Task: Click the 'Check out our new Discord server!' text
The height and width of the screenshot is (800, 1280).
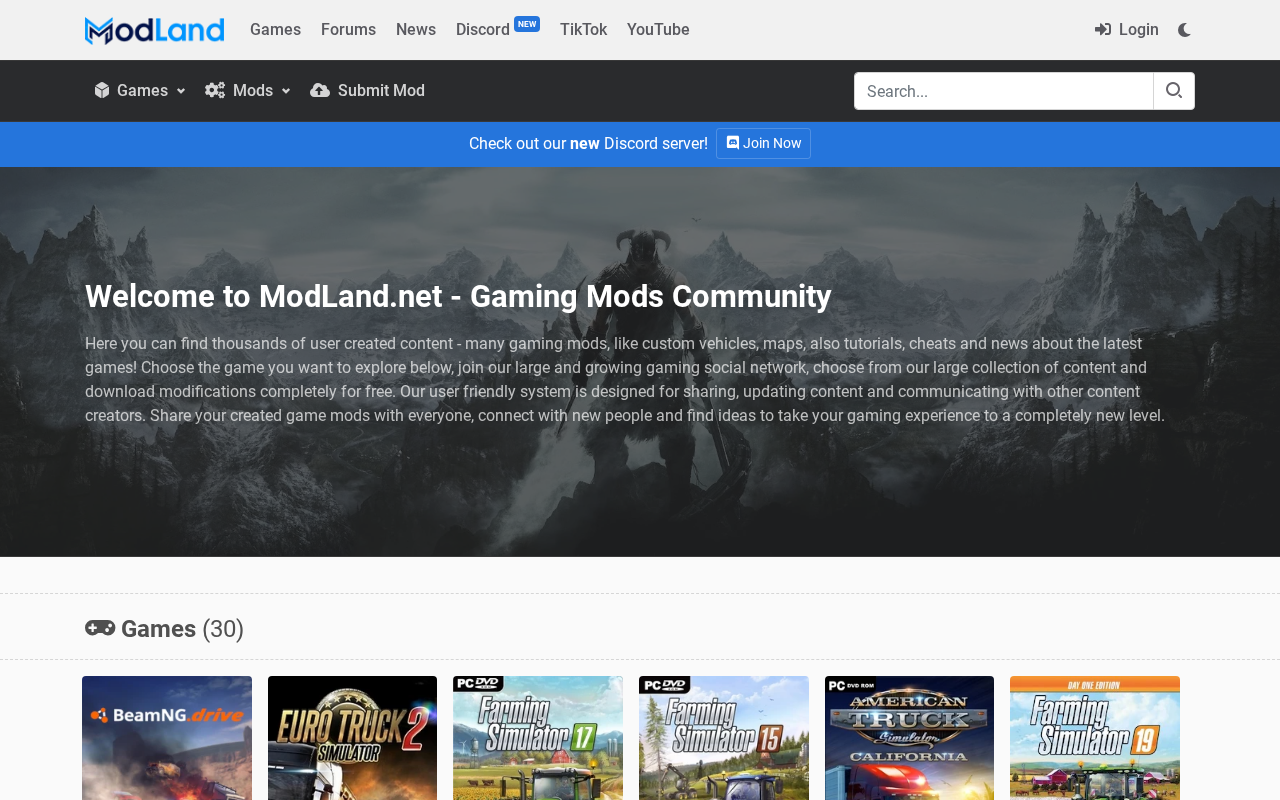Action: [588, 143]
